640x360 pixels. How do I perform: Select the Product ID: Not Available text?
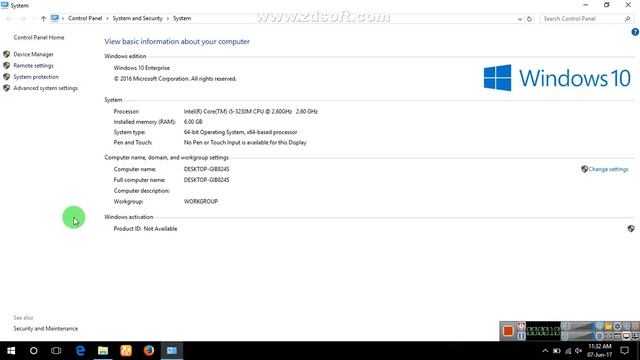[x=145, y=229]
